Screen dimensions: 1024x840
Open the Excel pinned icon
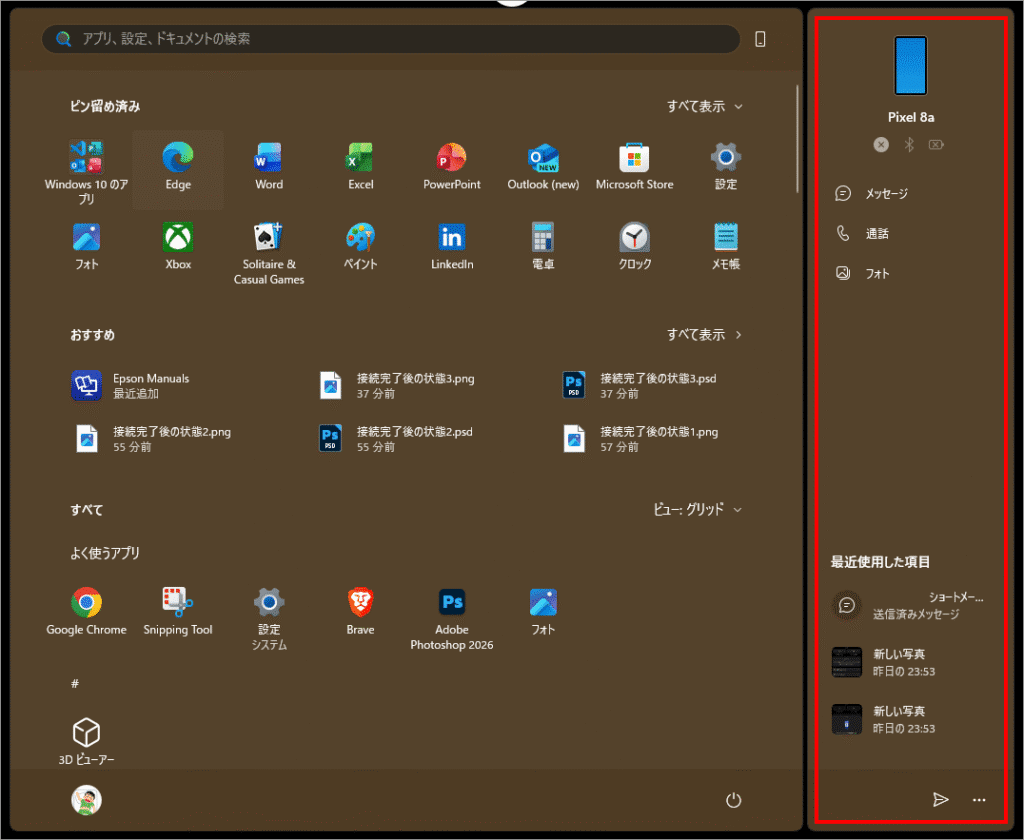click(360, 167)
